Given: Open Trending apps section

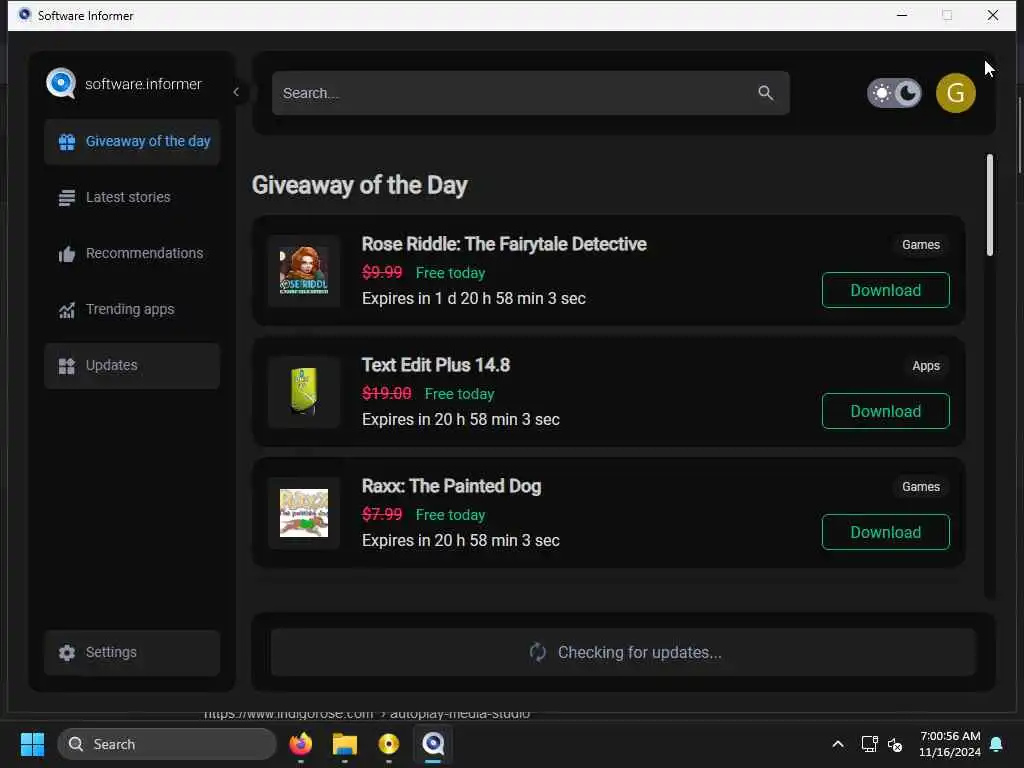Looking at the screenshot, I should (132, 310).
